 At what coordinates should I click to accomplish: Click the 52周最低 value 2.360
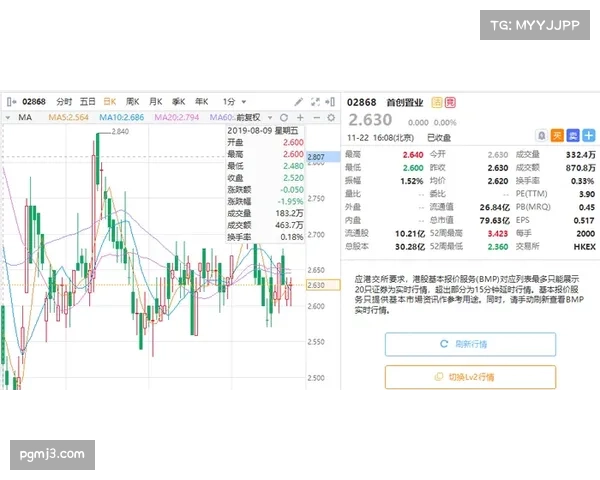coord(498,247)
